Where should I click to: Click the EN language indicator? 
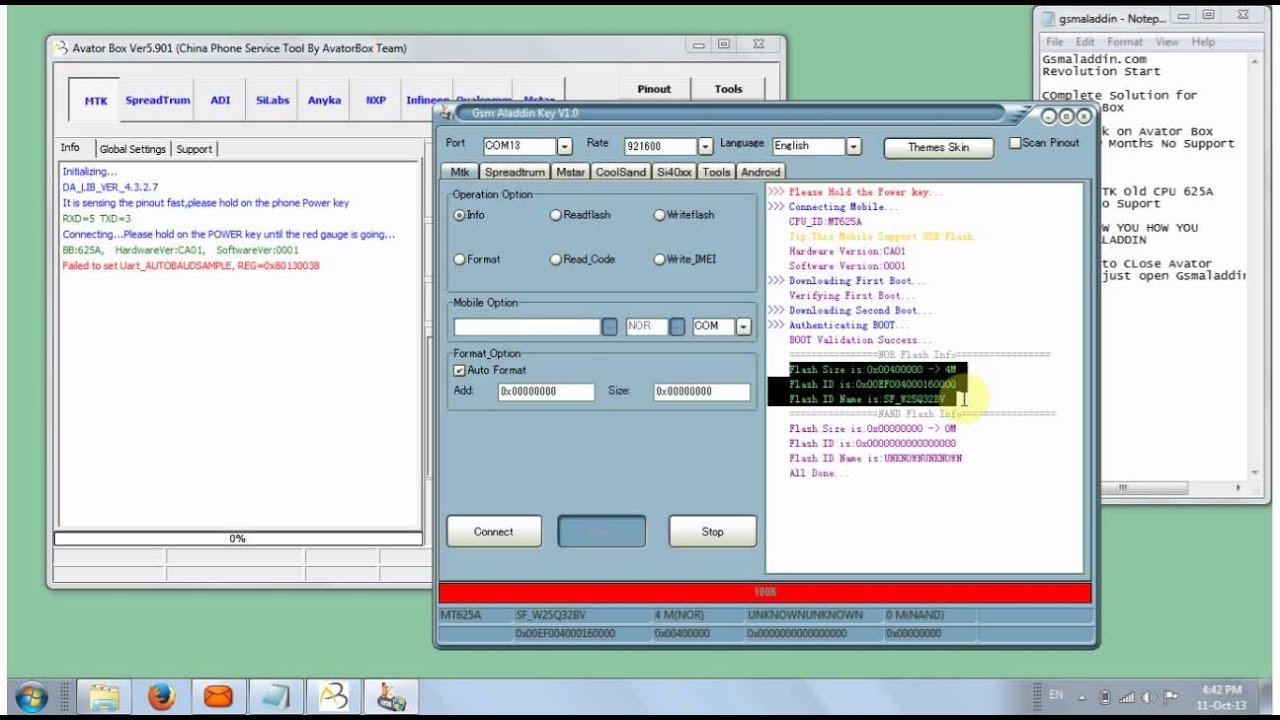(1056, 694)
